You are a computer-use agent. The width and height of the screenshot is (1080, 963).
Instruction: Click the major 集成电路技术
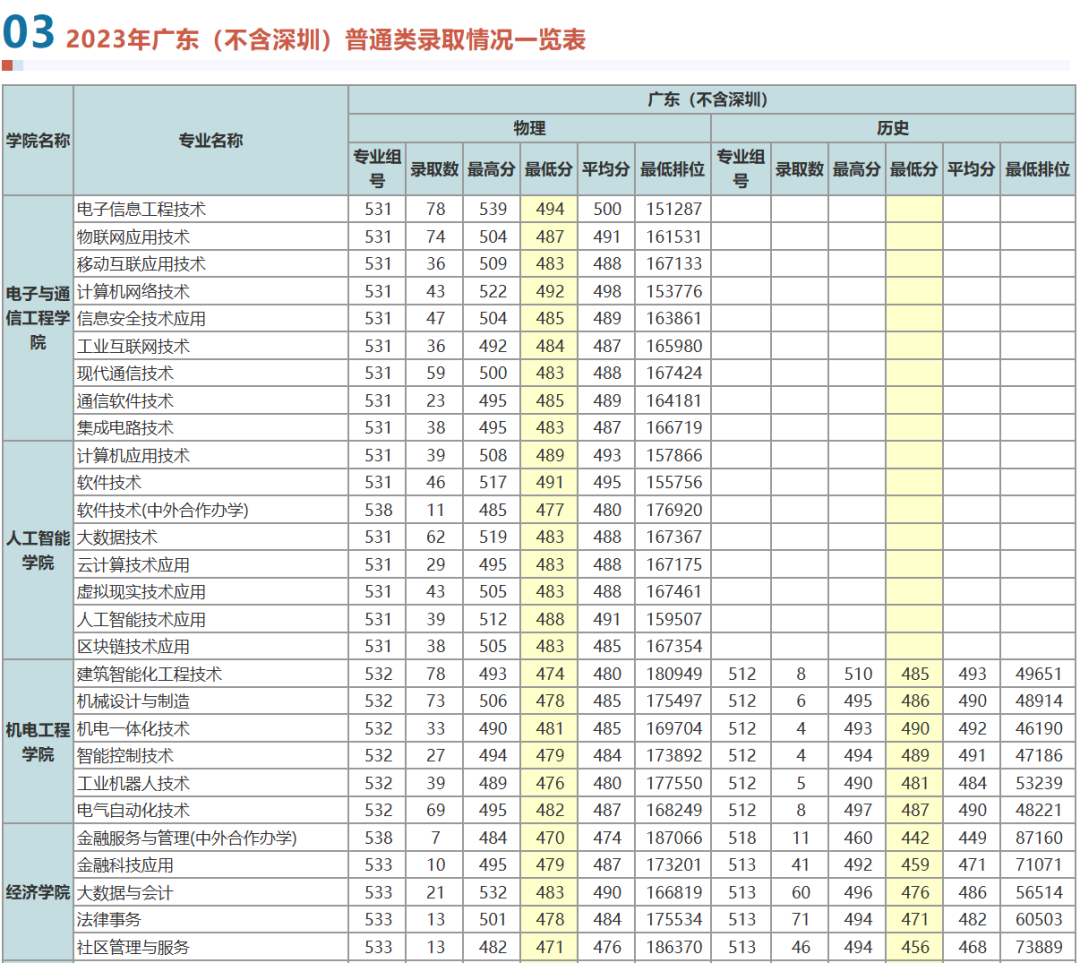[x=125, y=428]
